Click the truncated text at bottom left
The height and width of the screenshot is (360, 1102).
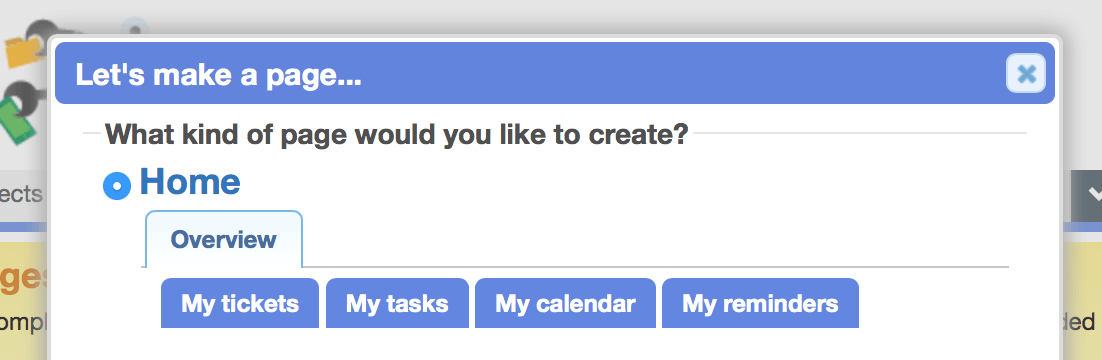pos(22,323)
